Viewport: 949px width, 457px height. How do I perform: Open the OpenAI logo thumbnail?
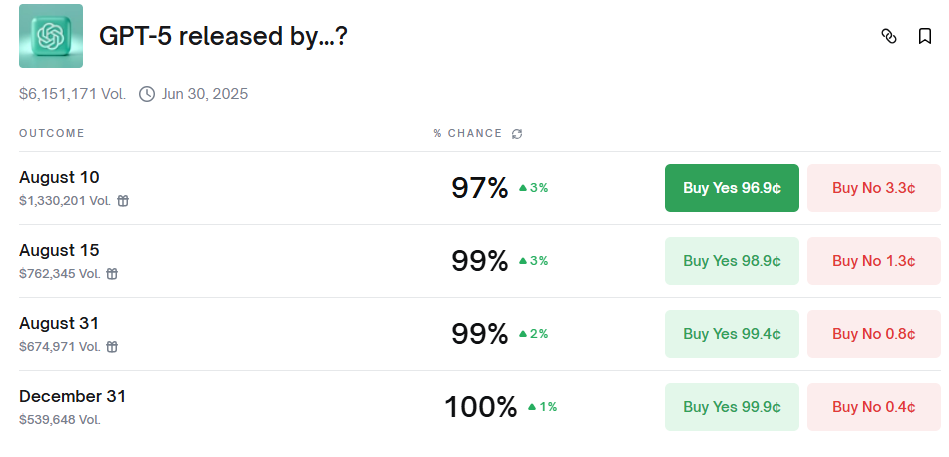(x=51, y=36)
